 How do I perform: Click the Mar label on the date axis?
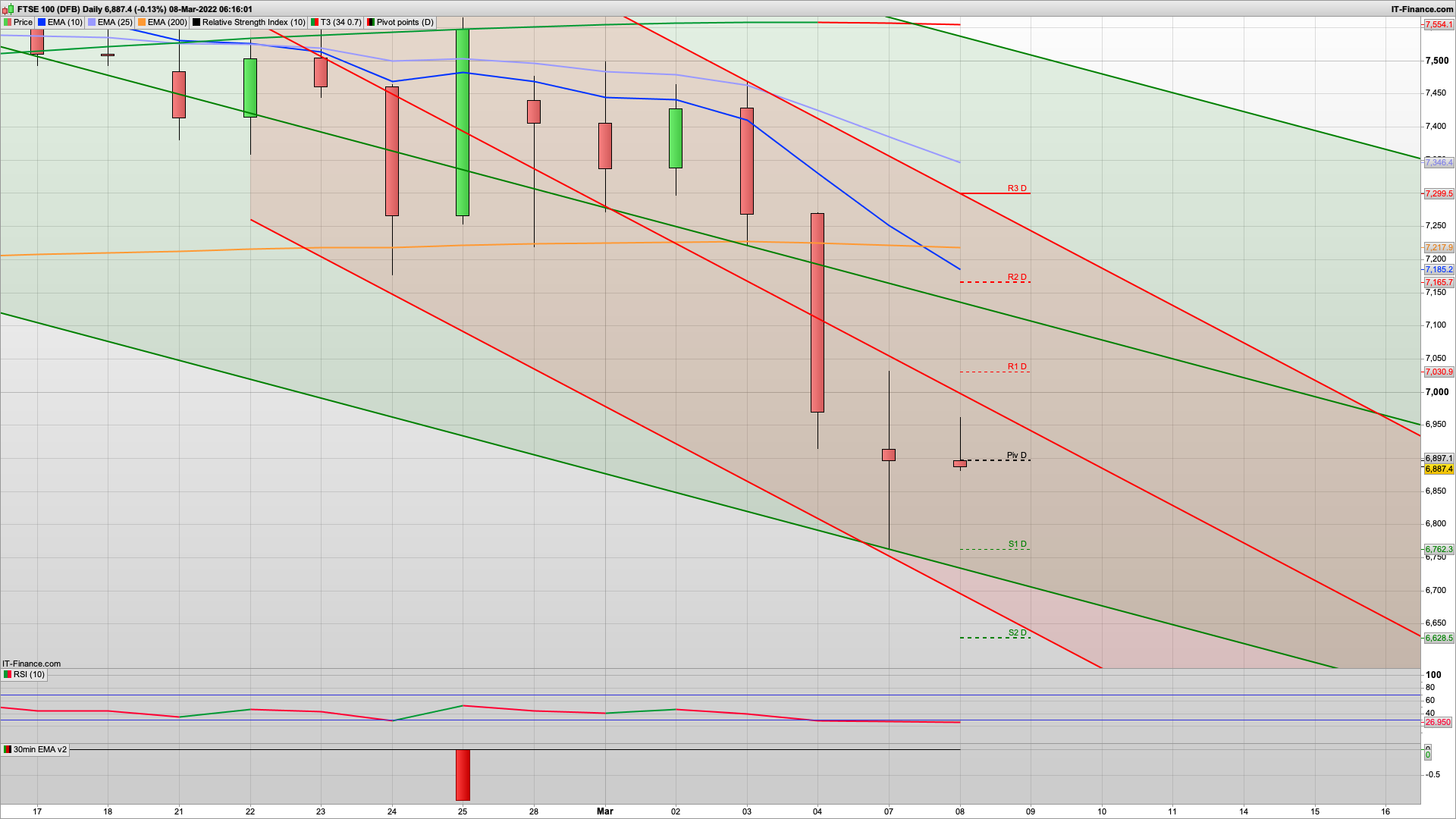pyautogui.click(x=604, y=811)
